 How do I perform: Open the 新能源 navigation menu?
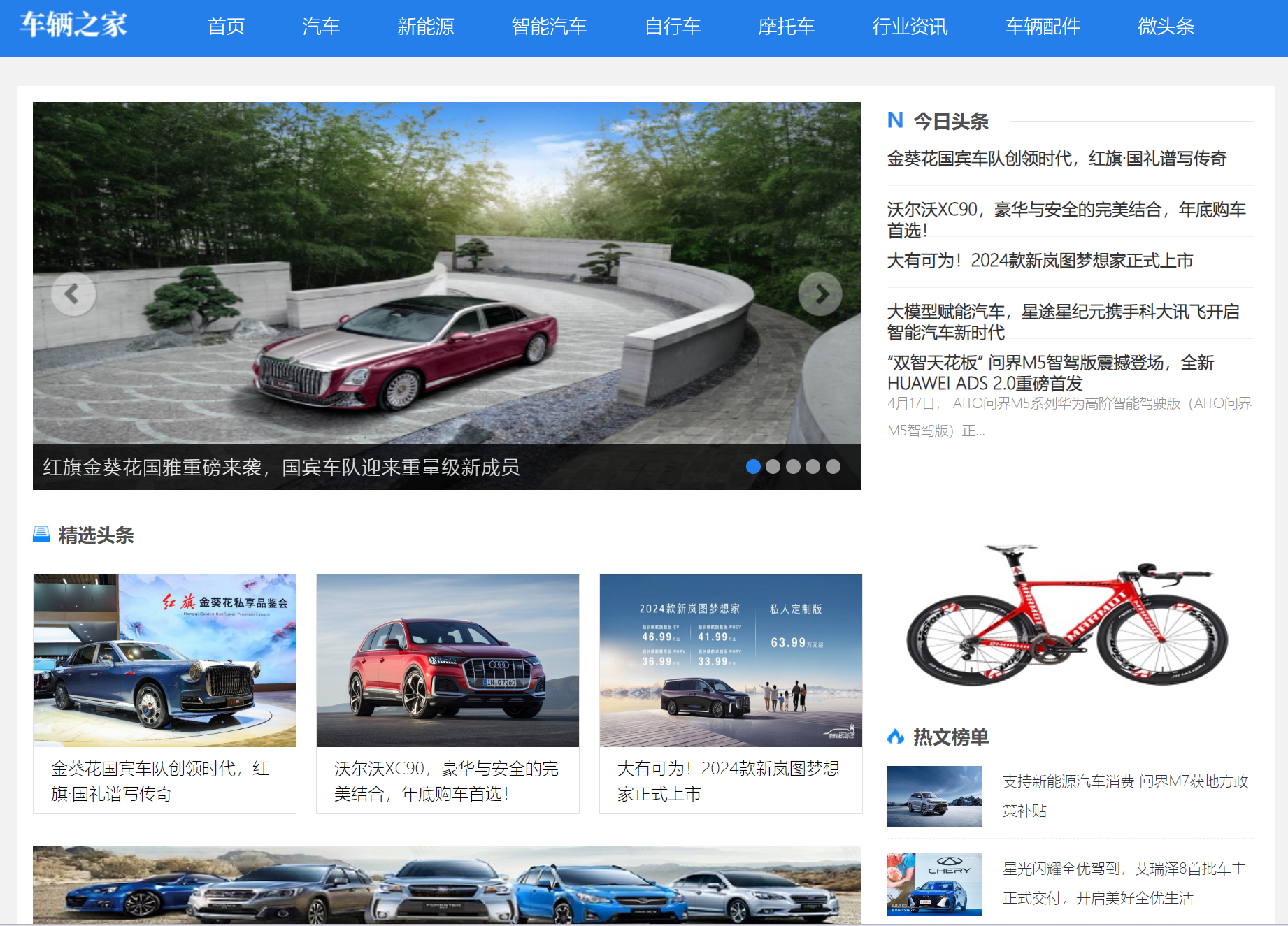click(425, 27)
